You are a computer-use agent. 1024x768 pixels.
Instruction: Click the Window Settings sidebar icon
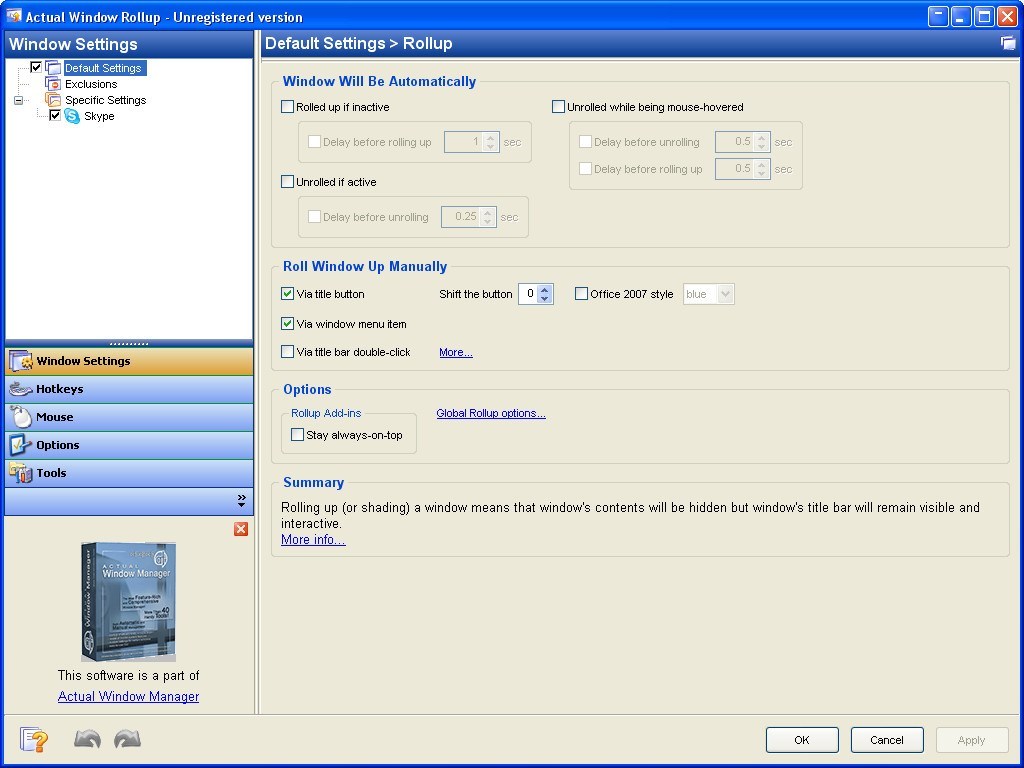pyautogui.click(x=20, y=361)
